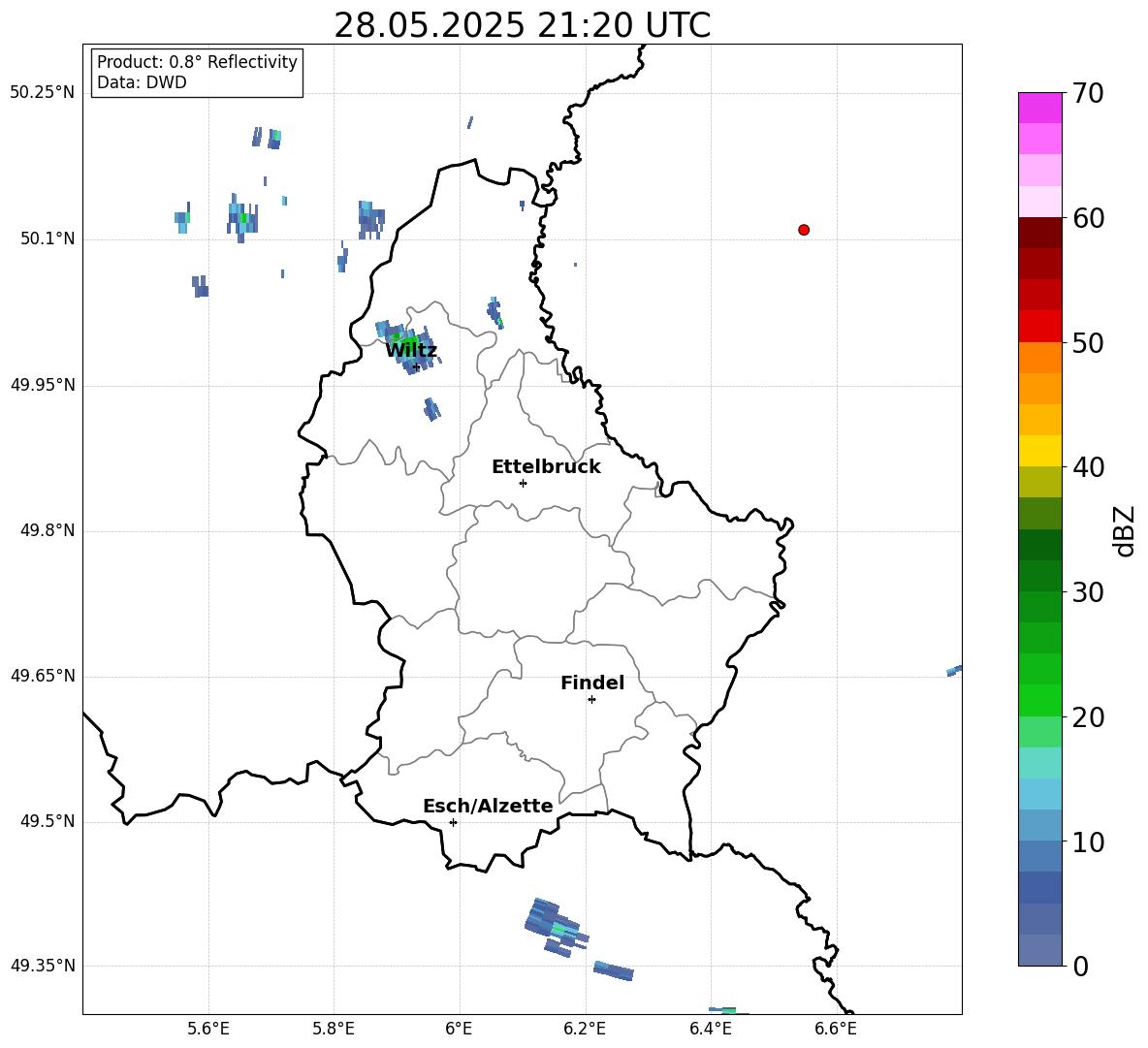Pick the bright green swatch just above 20 dBZ
Image resolution: width=1148 pixels, height=1048 pixels.
pos(1040,701)
